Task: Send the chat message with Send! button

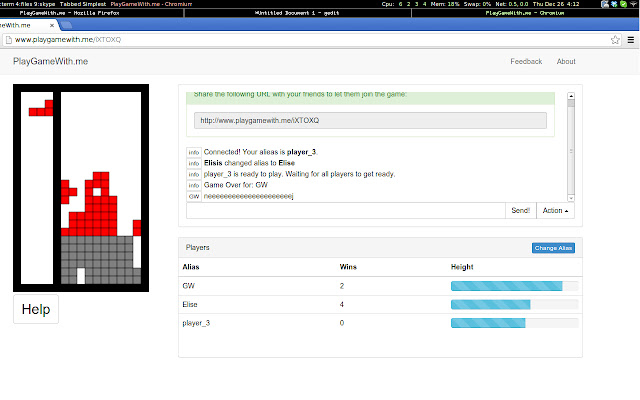Action: (521, 211)
